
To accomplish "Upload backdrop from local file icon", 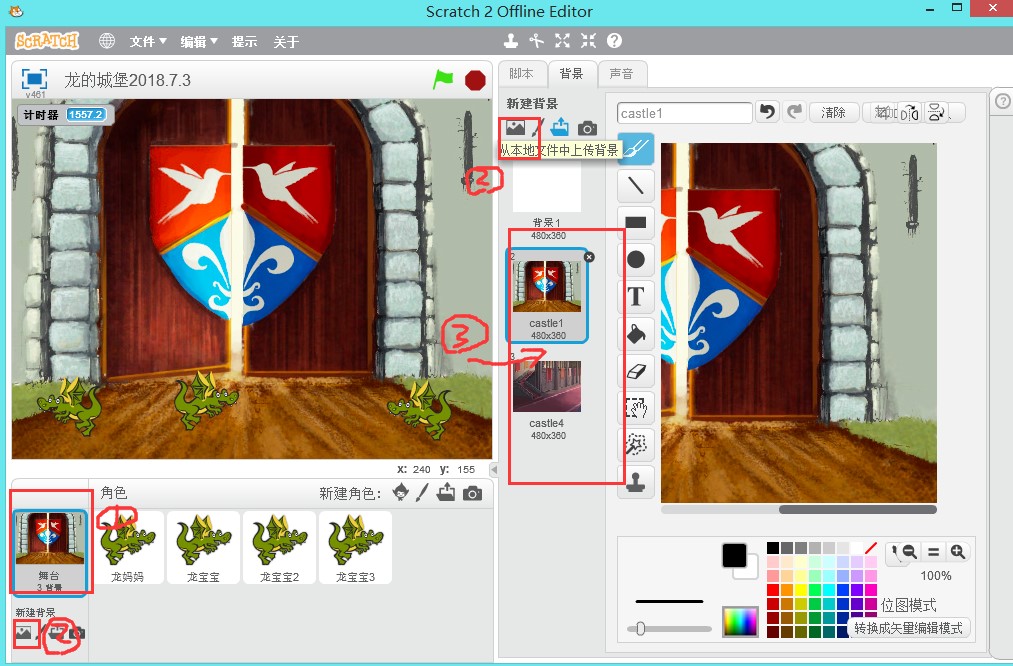I will pos(559,128).
